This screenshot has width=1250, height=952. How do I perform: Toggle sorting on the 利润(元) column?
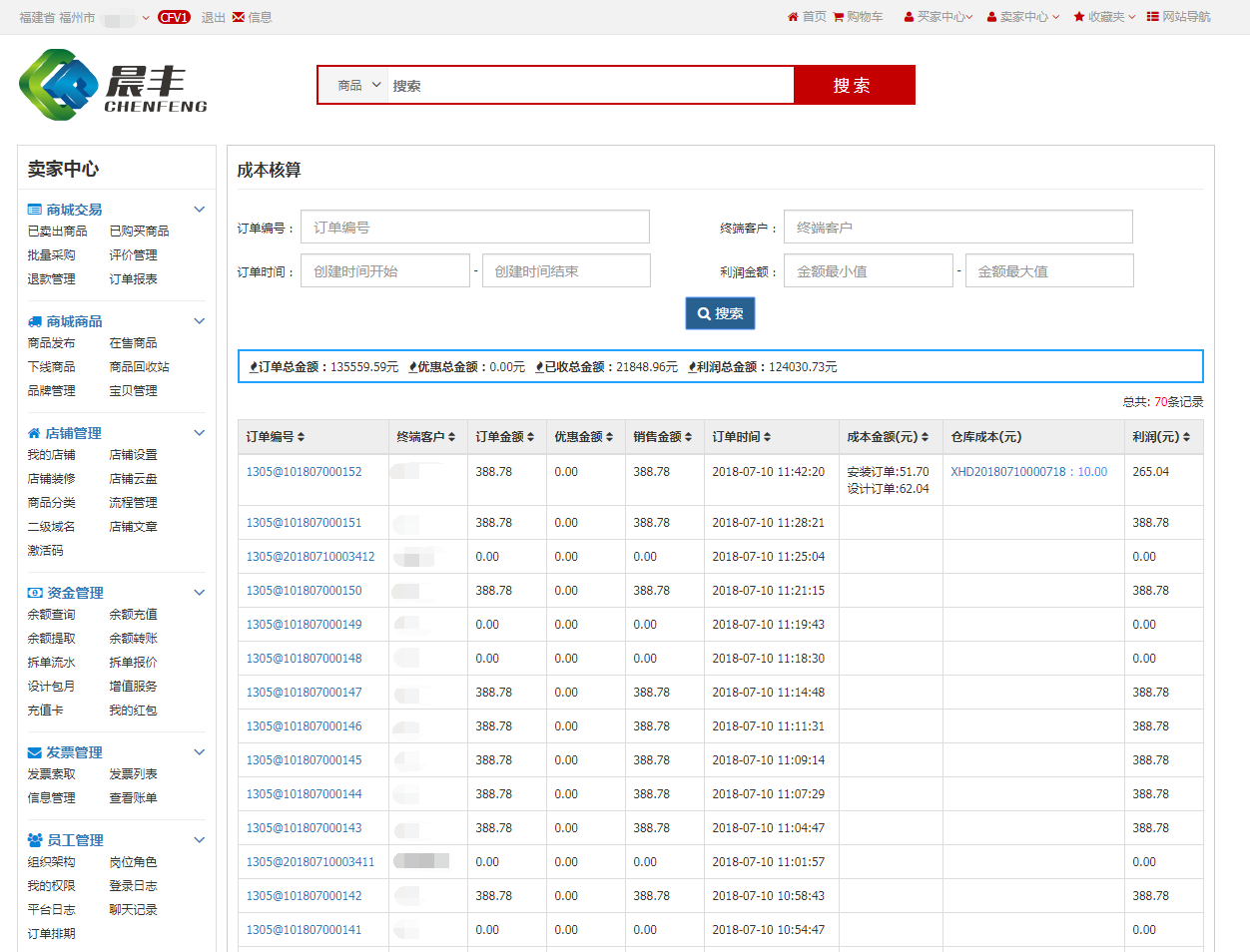tap(1186, 437)
